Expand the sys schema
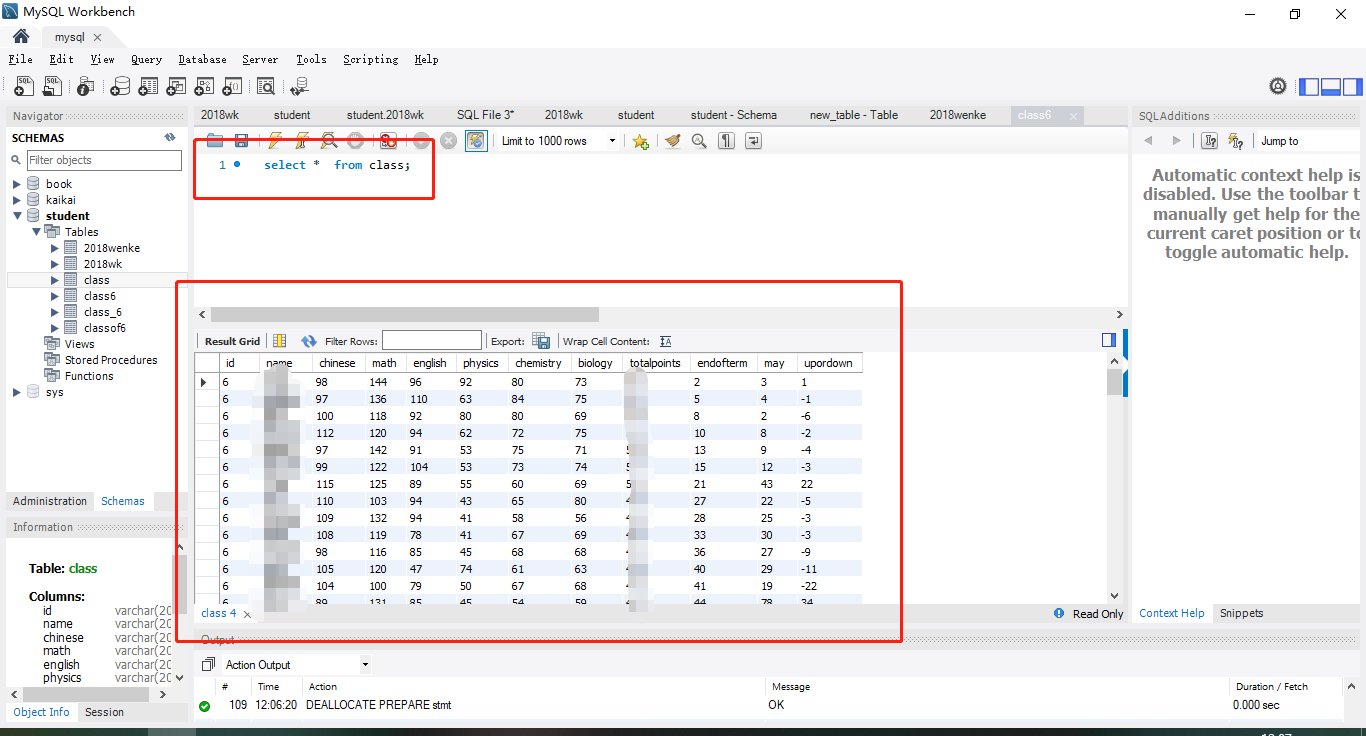Image resolution: width=1366 pixels, height=736 pixels. 17,392
